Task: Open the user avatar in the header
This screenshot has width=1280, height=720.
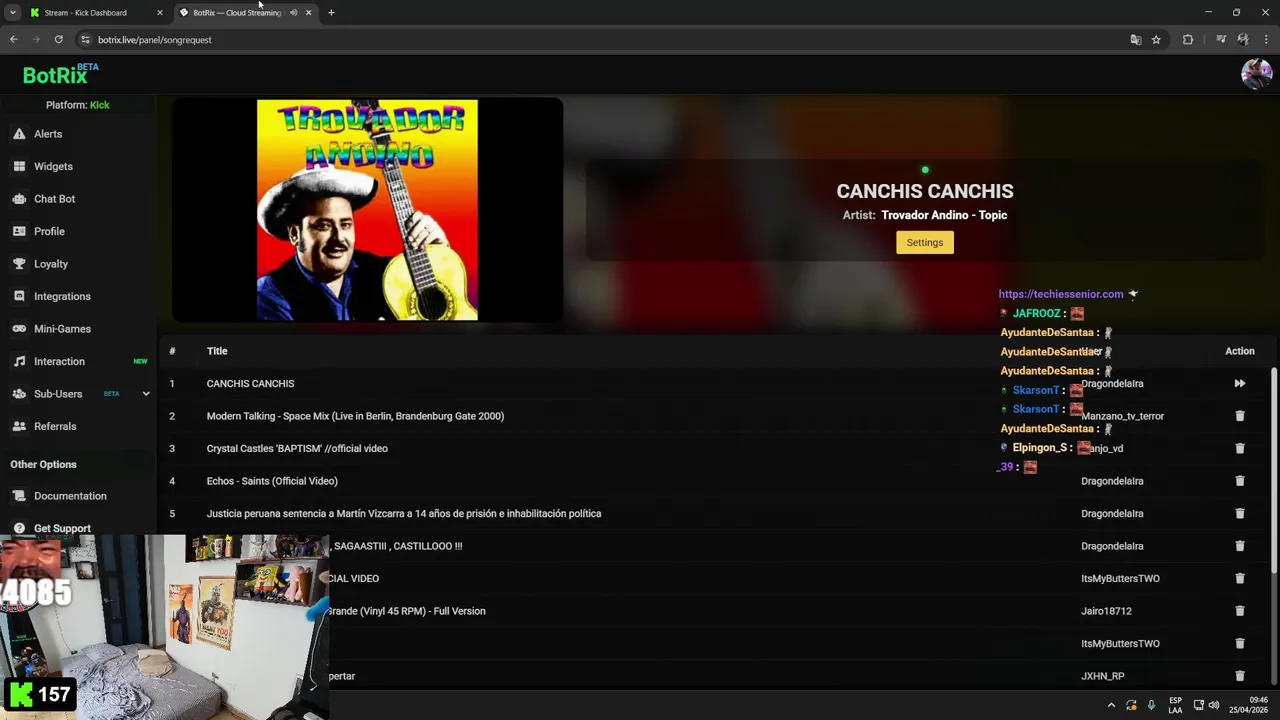Action: click(1256, 74)
